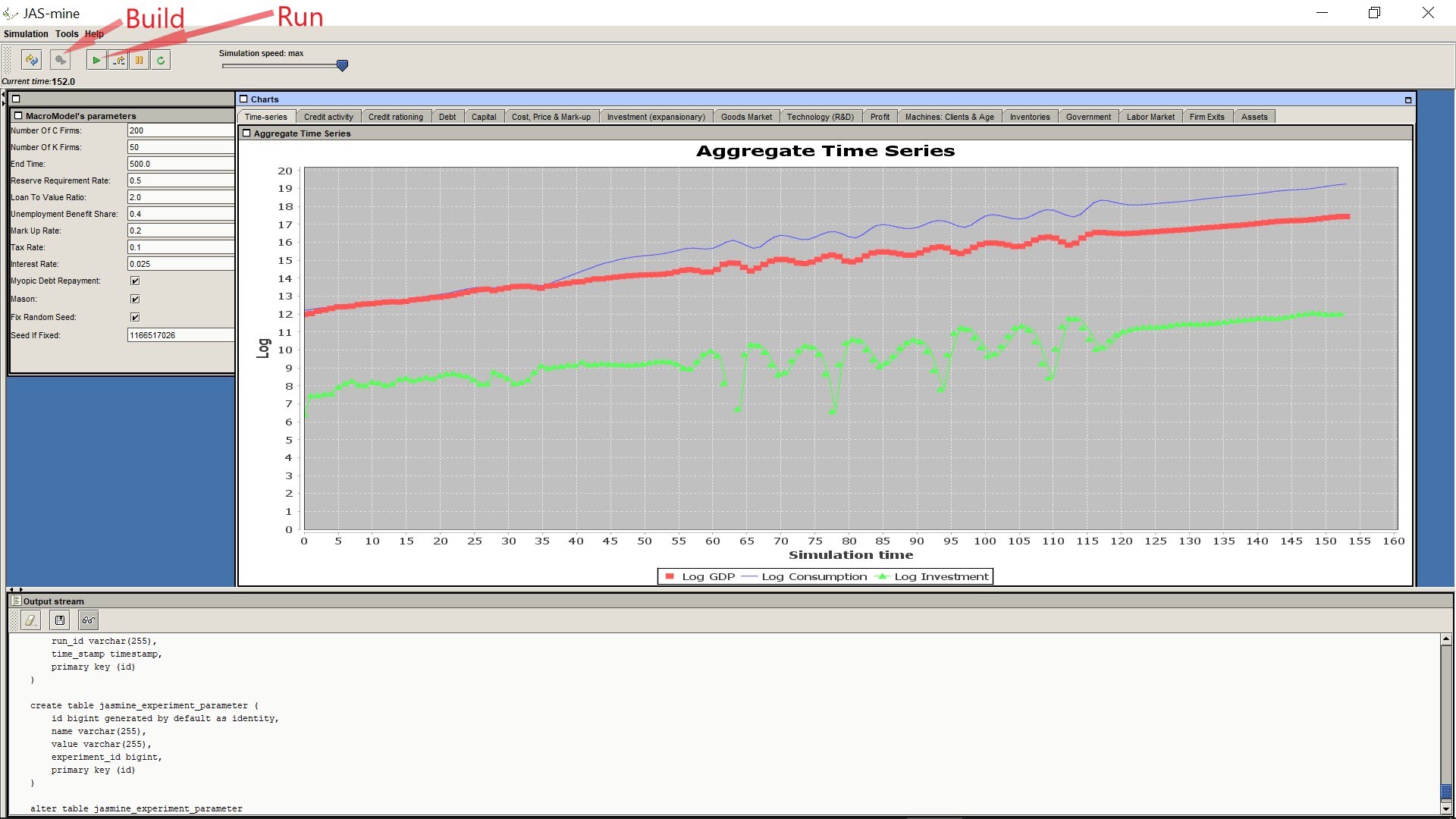Clear output stream with the eraser icon
This screenshot has width=1456, height=819.
(x=30, y=620)
